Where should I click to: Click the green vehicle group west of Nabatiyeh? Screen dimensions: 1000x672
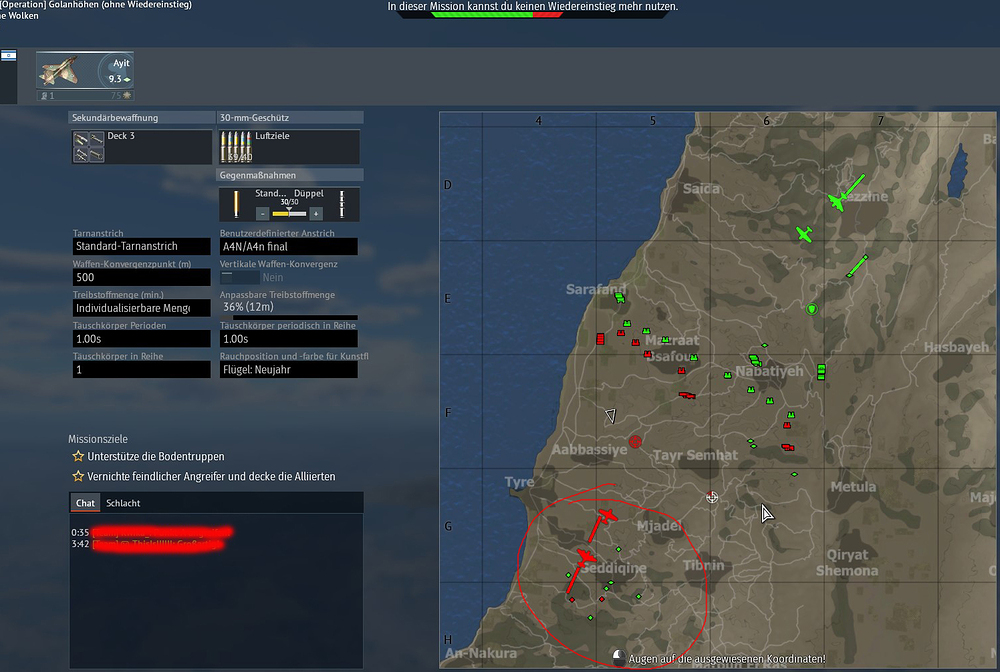755,360
